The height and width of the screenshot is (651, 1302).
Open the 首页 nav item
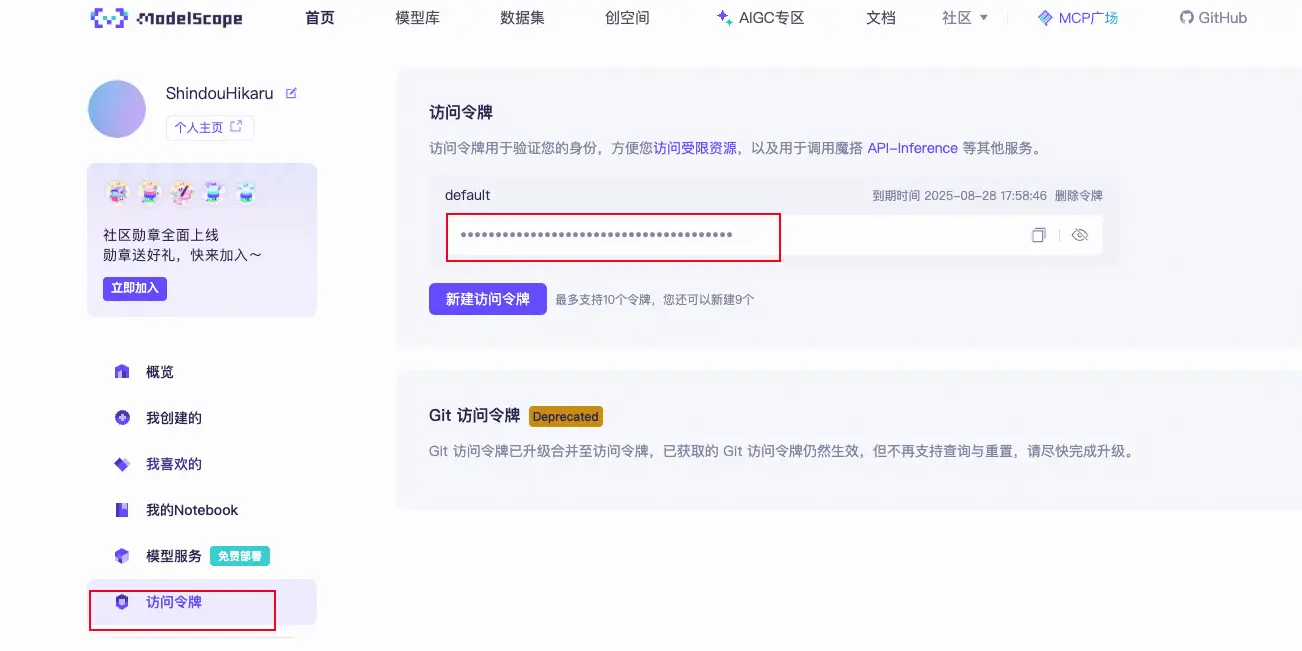tap(320, 18)
